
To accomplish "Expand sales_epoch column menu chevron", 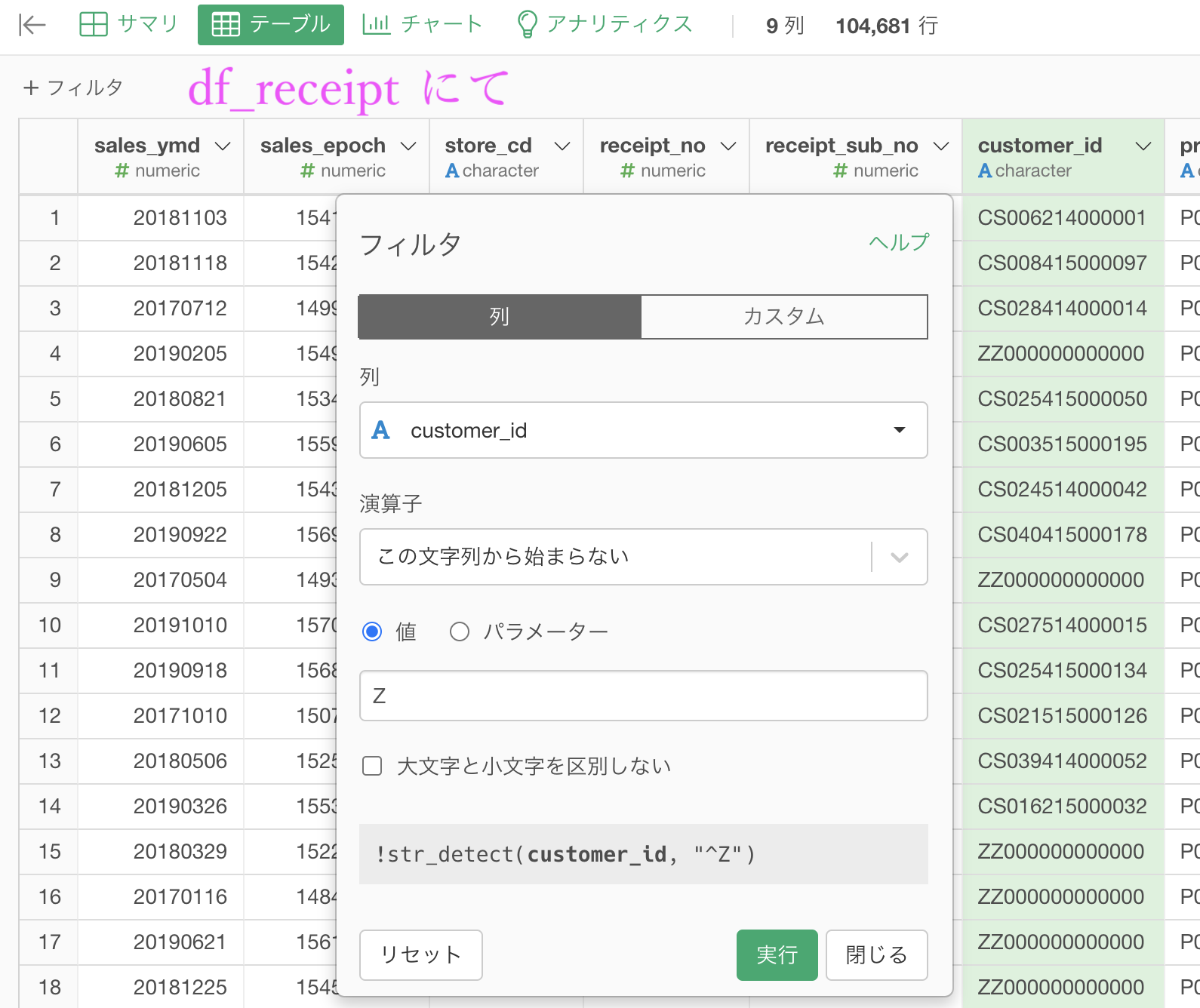I will 408,146.
